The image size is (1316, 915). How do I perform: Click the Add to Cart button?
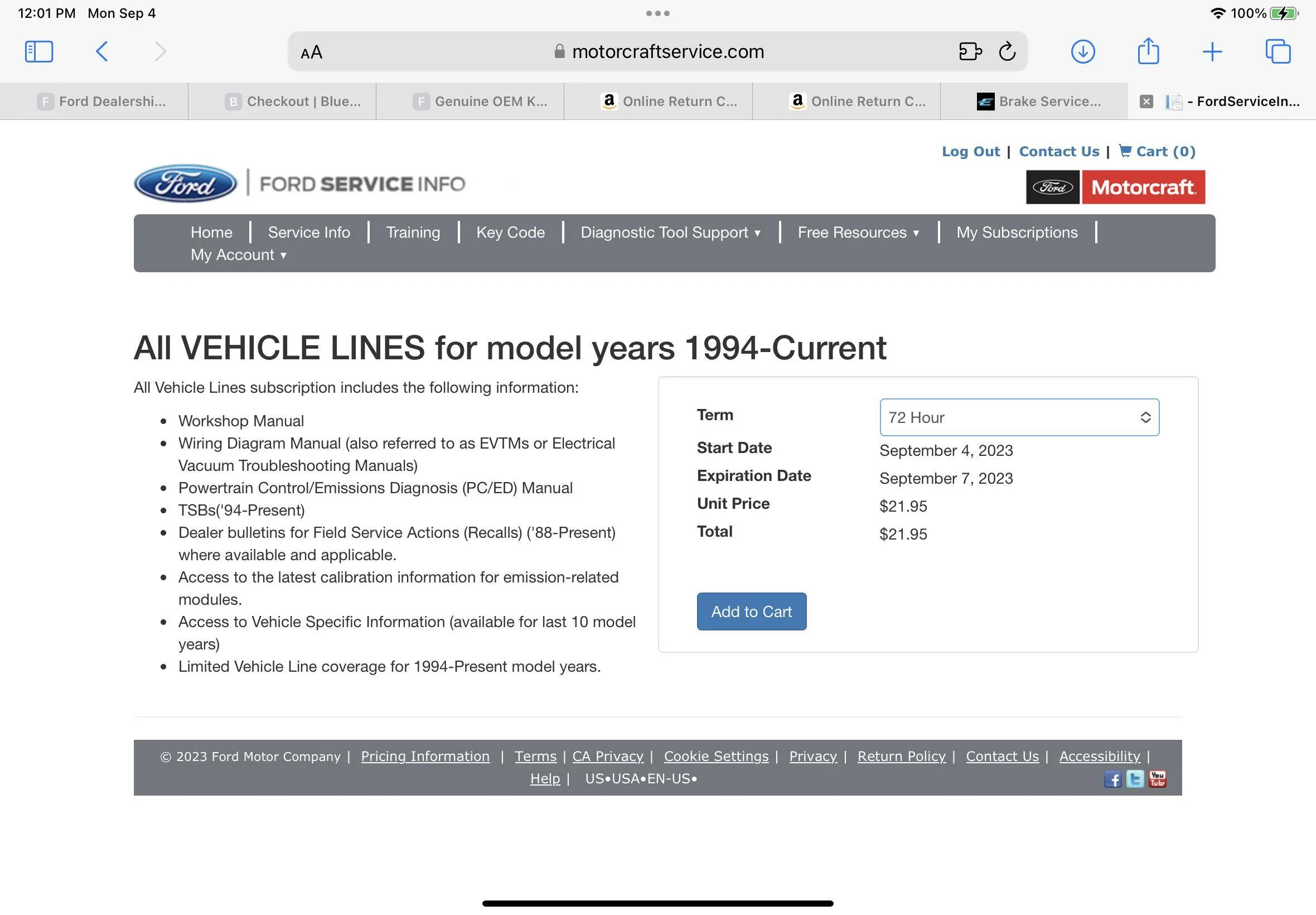[x=751, y=611]
